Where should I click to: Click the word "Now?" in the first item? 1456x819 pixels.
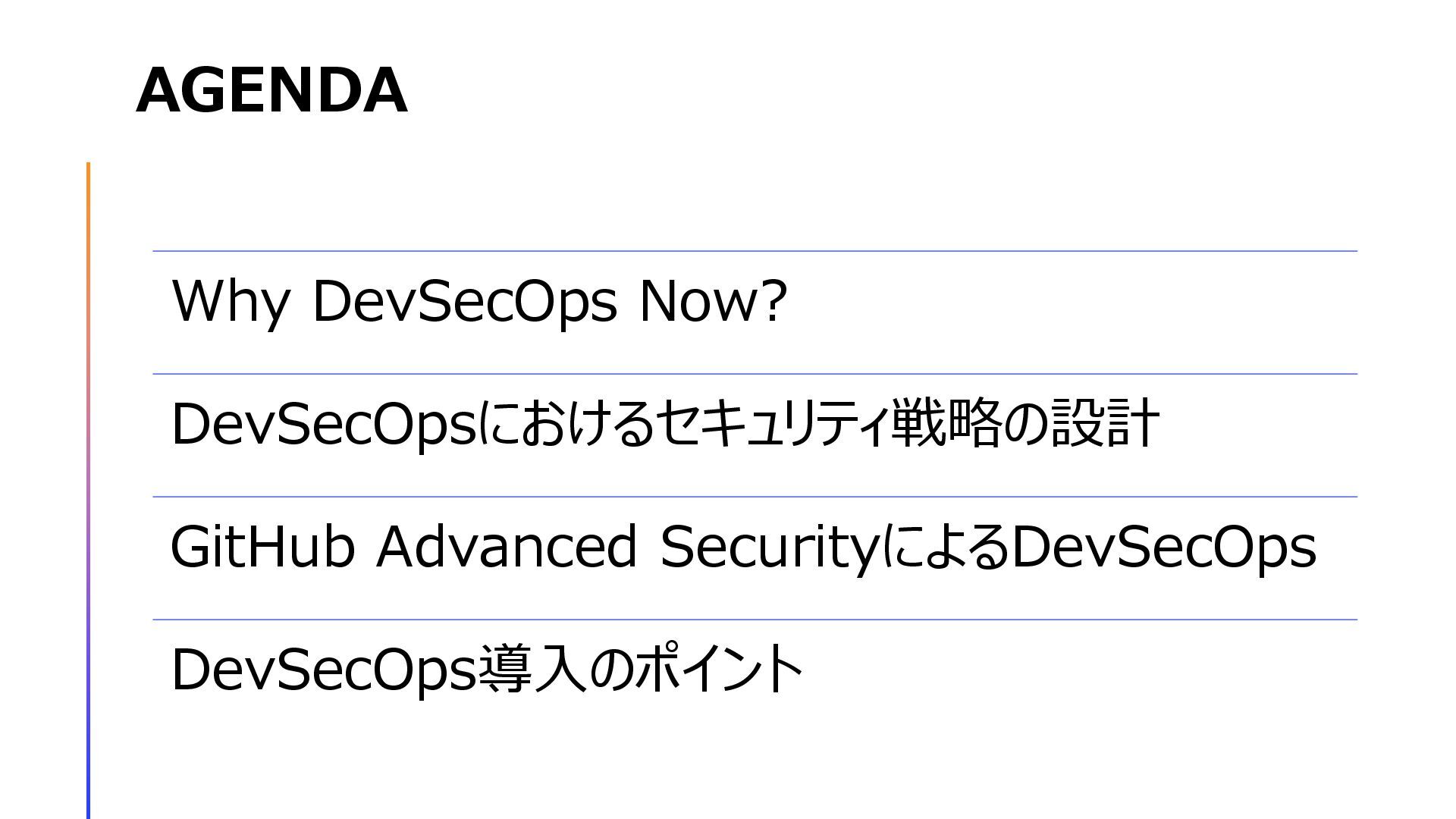pos(713,301)
